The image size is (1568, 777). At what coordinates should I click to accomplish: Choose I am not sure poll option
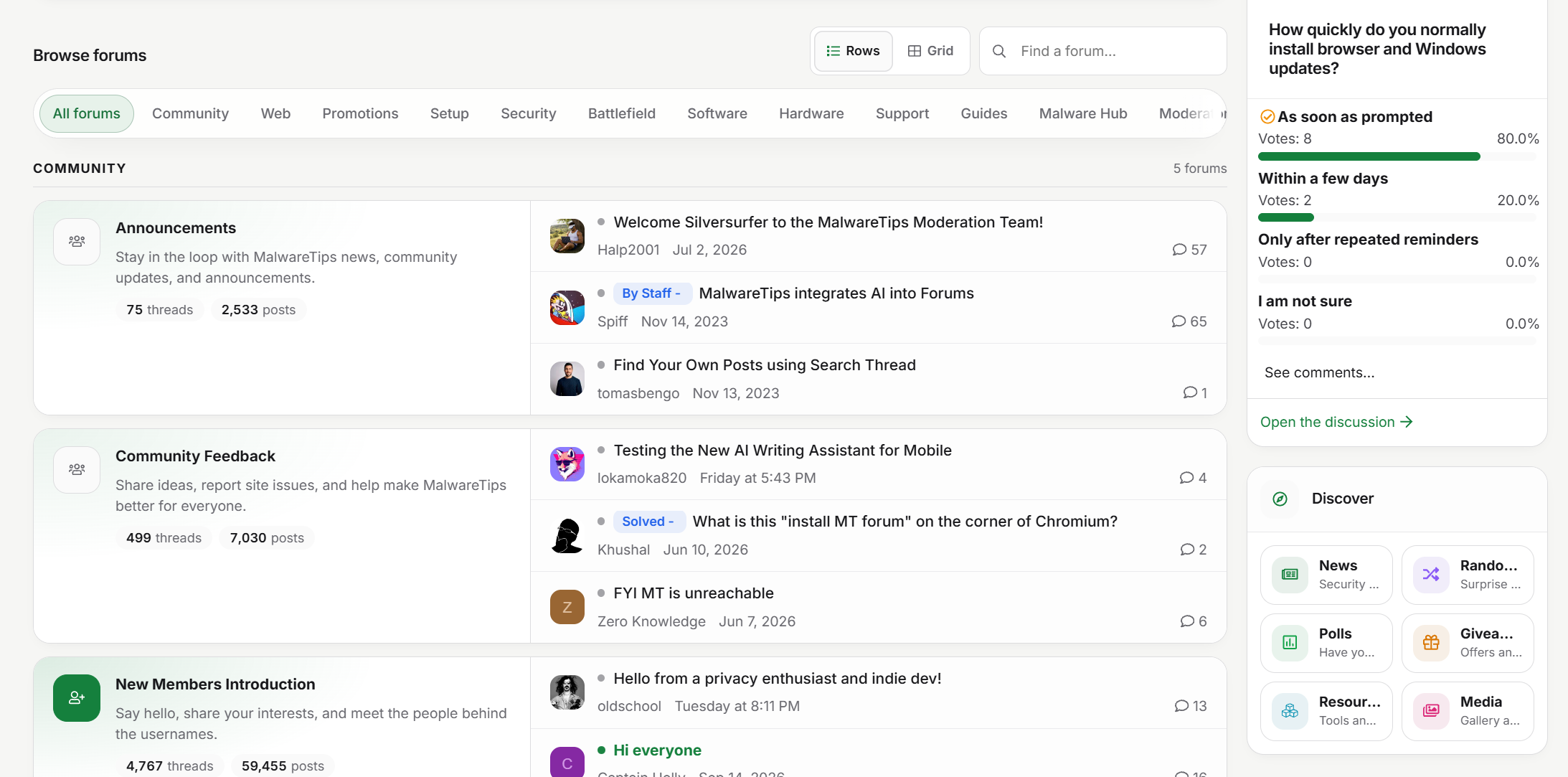click(1305, 301)
